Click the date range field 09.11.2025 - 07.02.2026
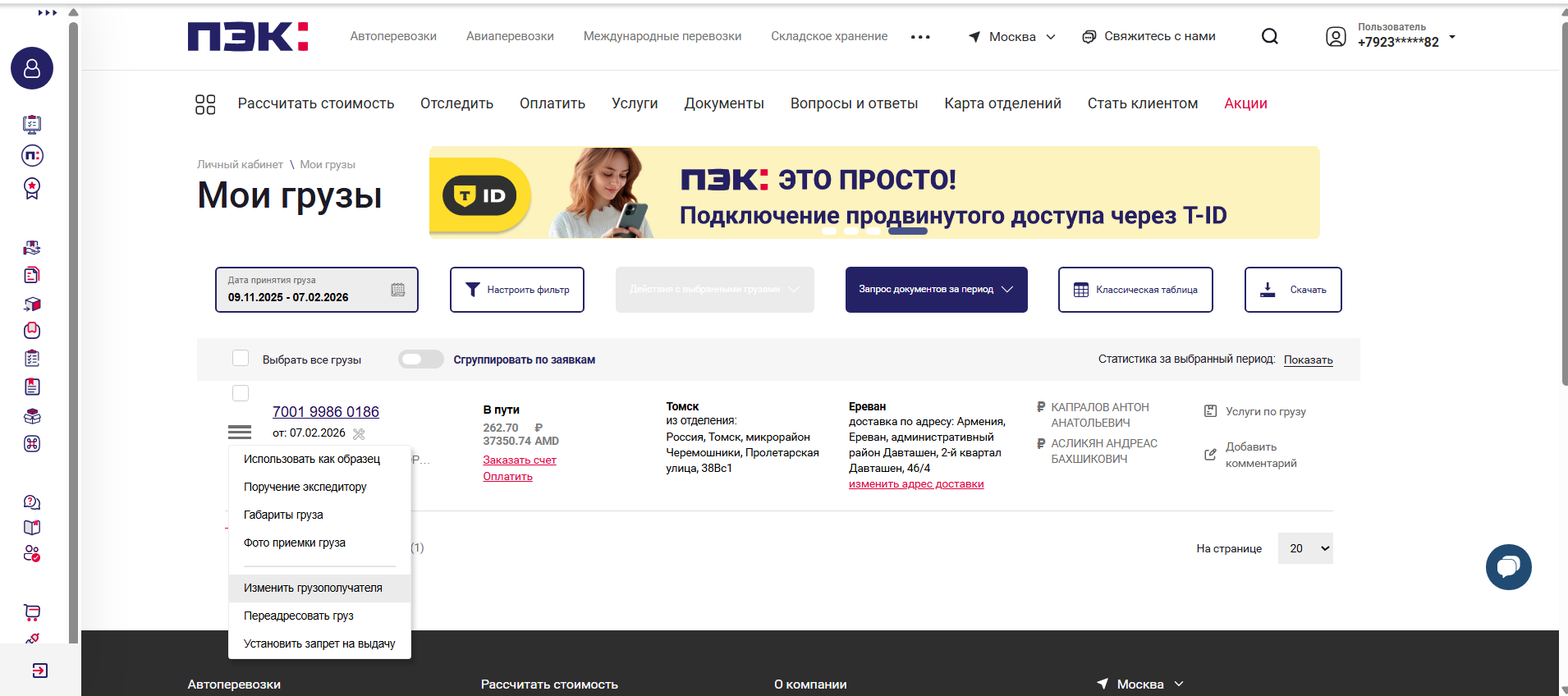Viewport: 1568px width, 696px height. tap(317, 290)
